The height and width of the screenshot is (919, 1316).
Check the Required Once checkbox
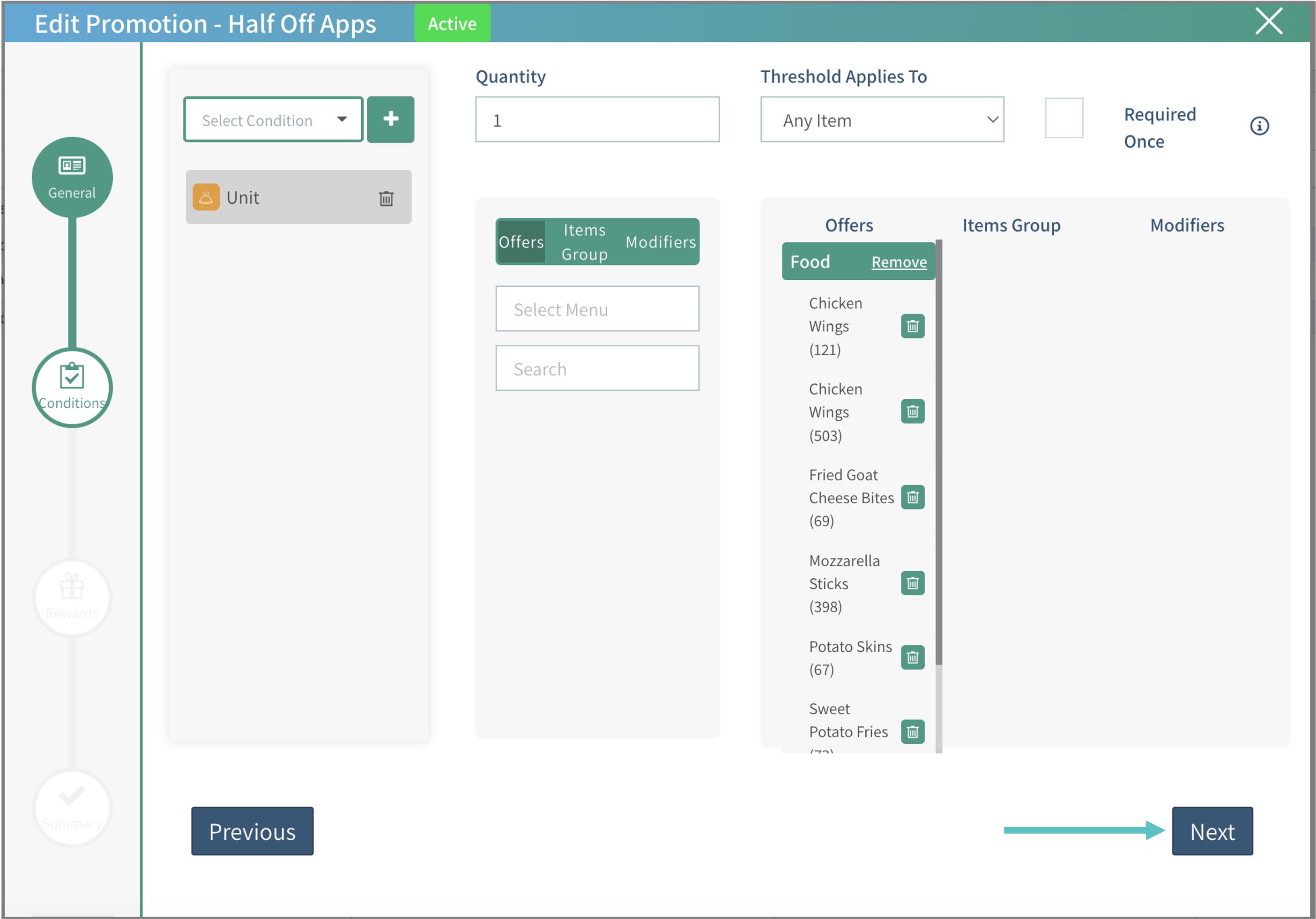pos(1064,118)
